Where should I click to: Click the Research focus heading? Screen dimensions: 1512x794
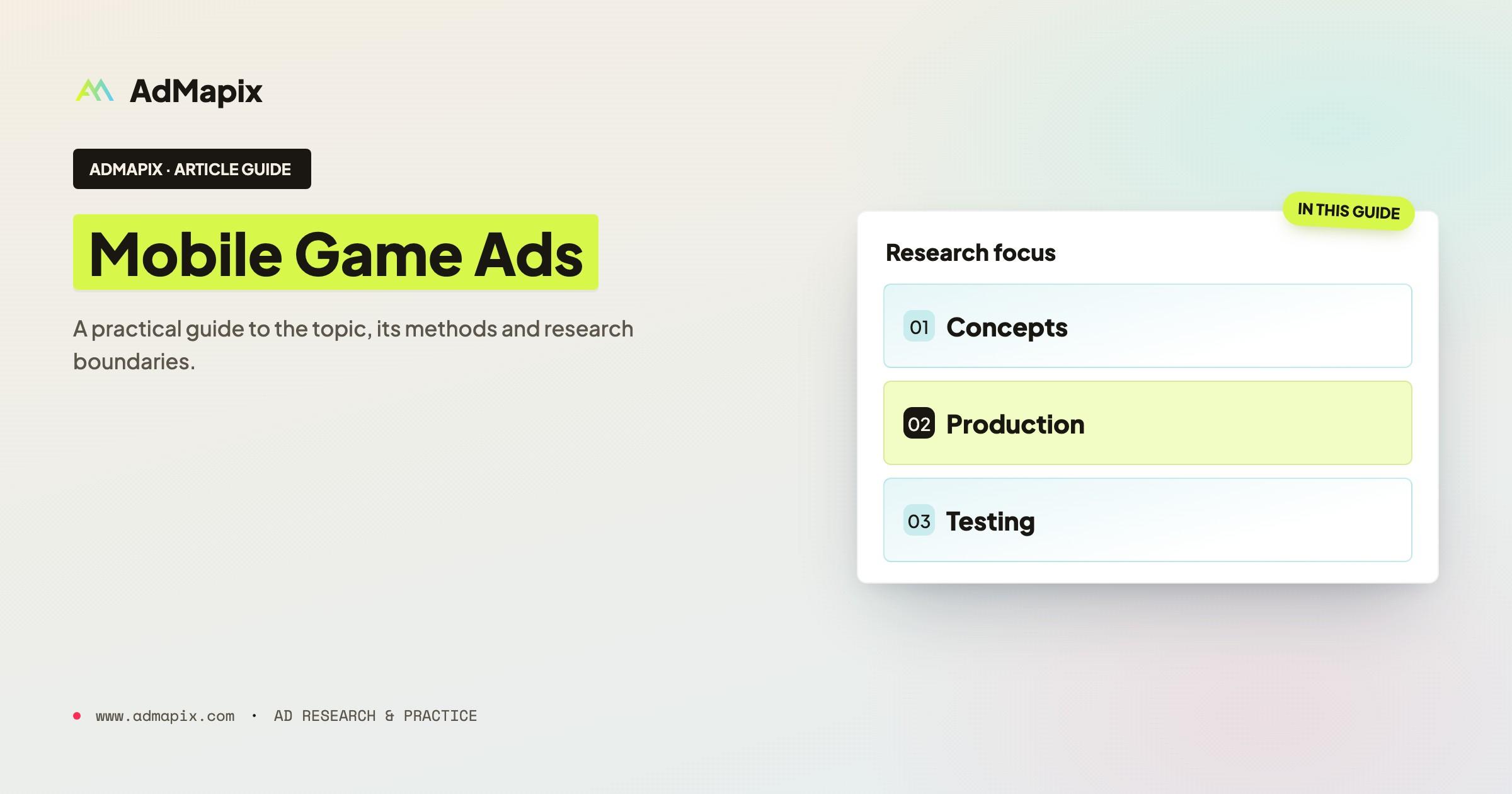(x=970, y=253)
